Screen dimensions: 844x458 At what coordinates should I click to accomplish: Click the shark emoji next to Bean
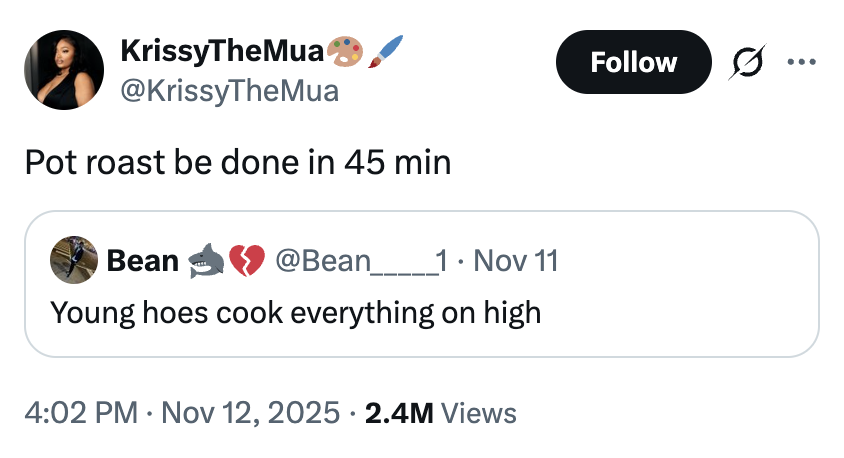(x=206, y=262)
